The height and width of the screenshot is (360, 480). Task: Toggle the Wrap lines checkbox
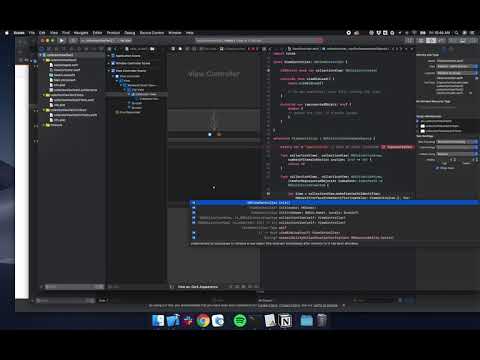pyautogui.click(x=438, y=168)
